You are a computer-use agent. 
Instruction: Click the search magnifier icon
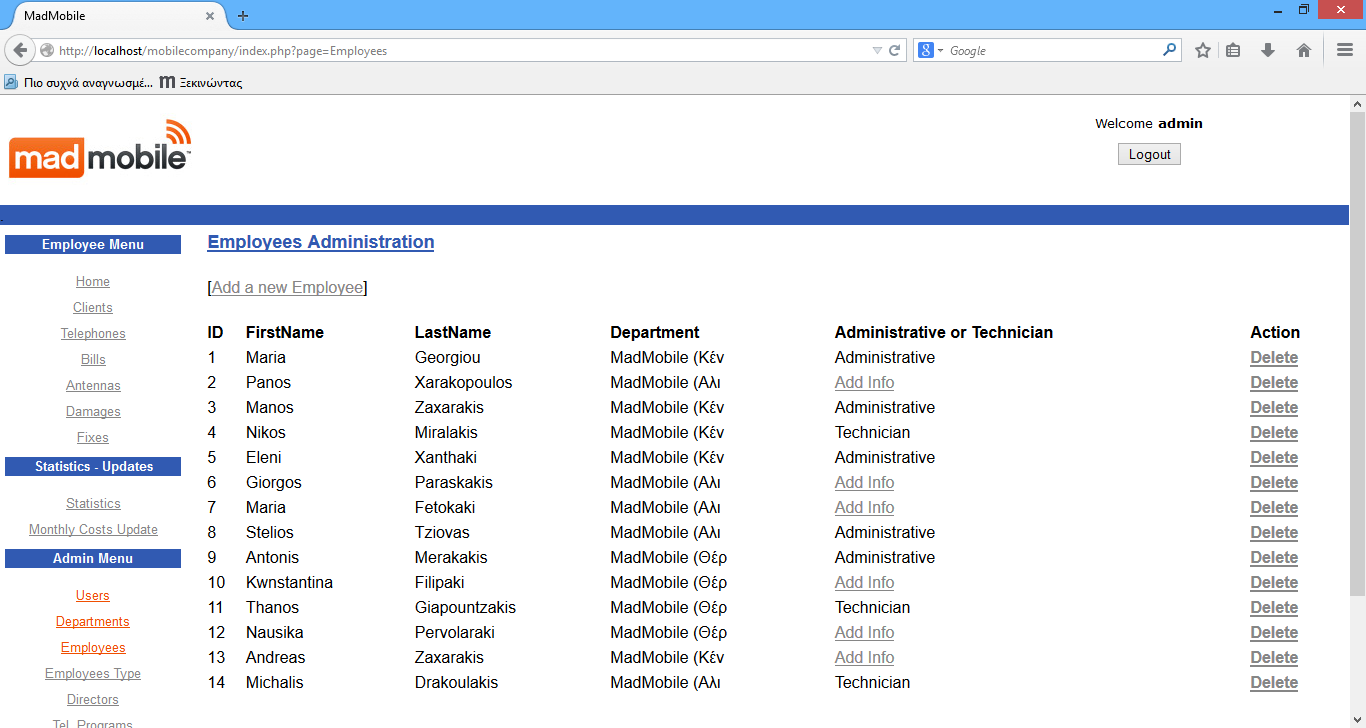pyautogui.click(x=1169, y=50)
